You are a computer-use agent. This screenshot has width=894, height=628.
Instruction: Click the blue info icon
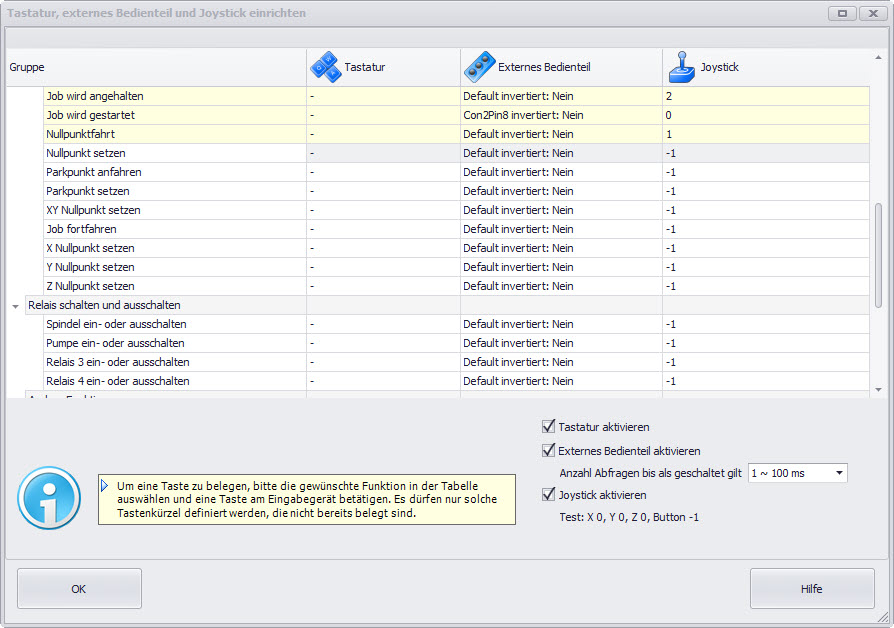49,498
